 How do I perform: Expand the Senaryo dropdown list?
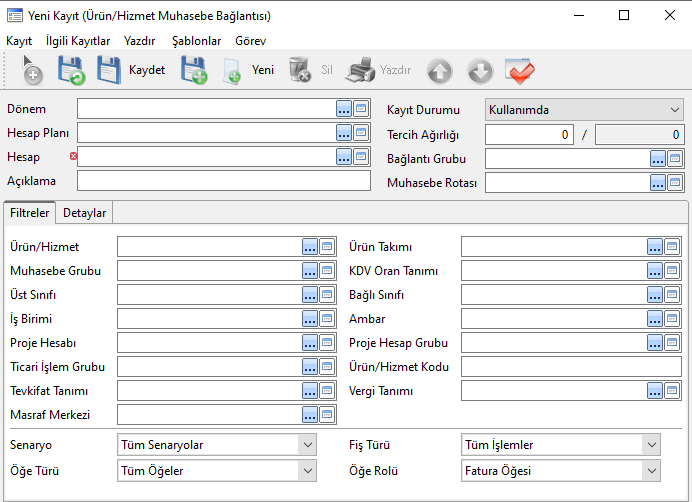[x=306, y=445]
